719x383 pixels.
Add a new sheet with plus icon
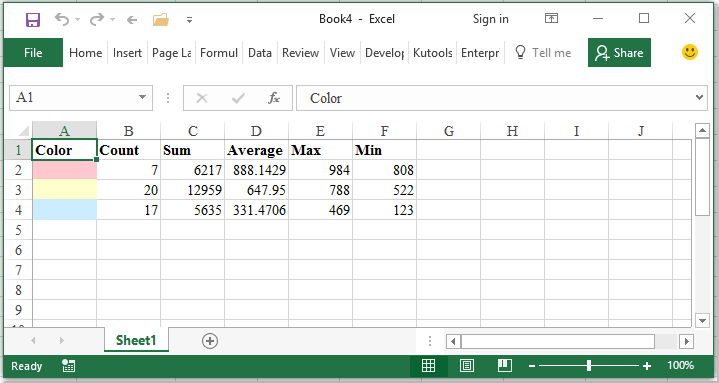(210, 341)
